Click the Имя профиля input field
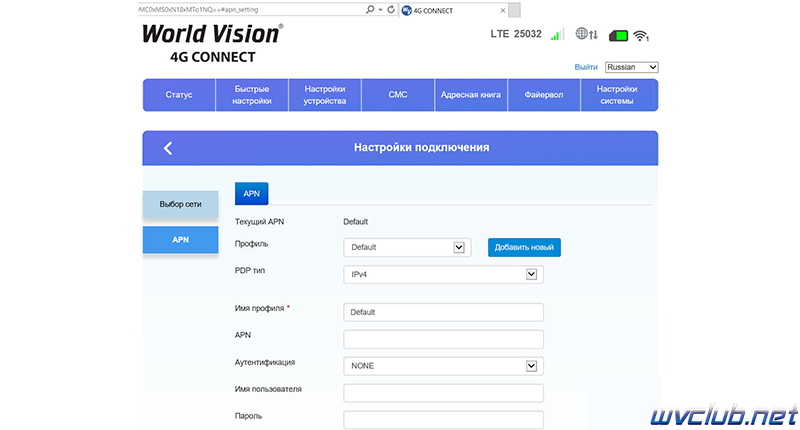This screenshot has width=800, height=430. pyautogui.click(x=443, y=312)
